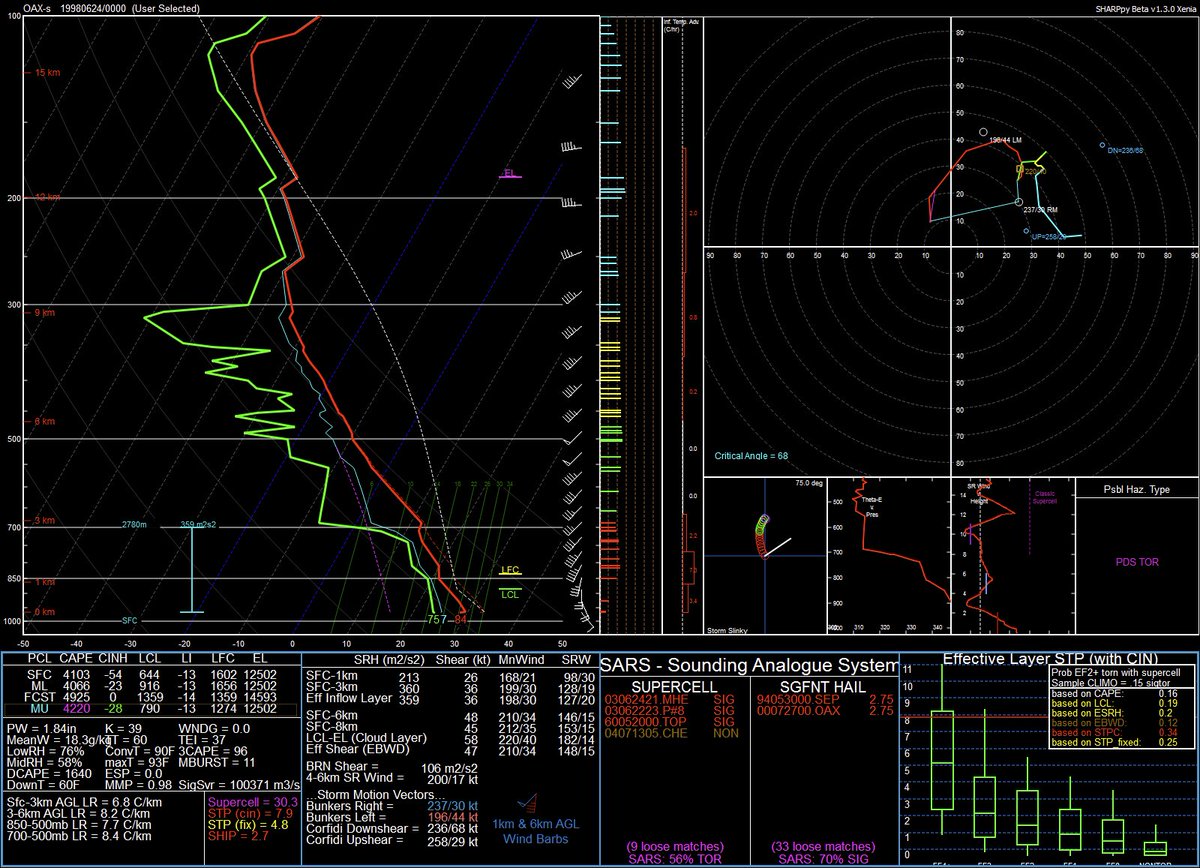The image size is (1200, 868).
Task: Click the Eff Inflow Layer kinematics row
Action: (x=450, y=699)
